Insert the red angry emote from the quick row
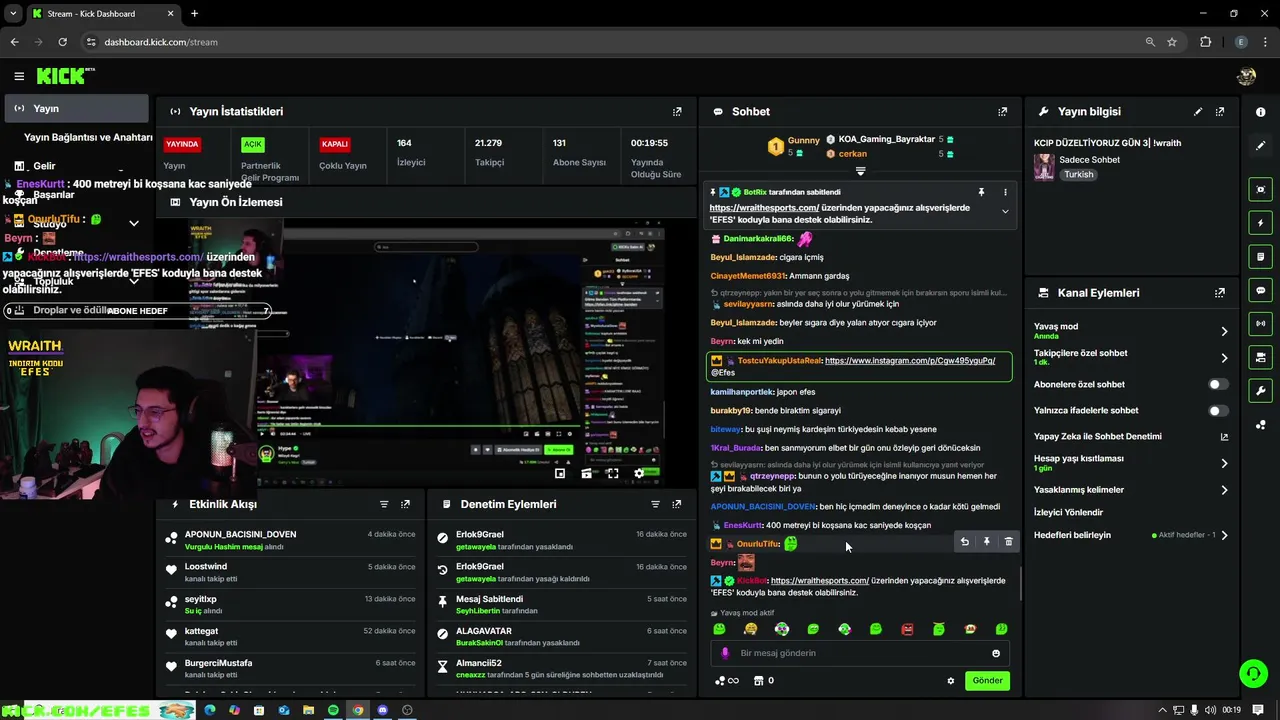The image size is (1280, 720). pos(907,630)
